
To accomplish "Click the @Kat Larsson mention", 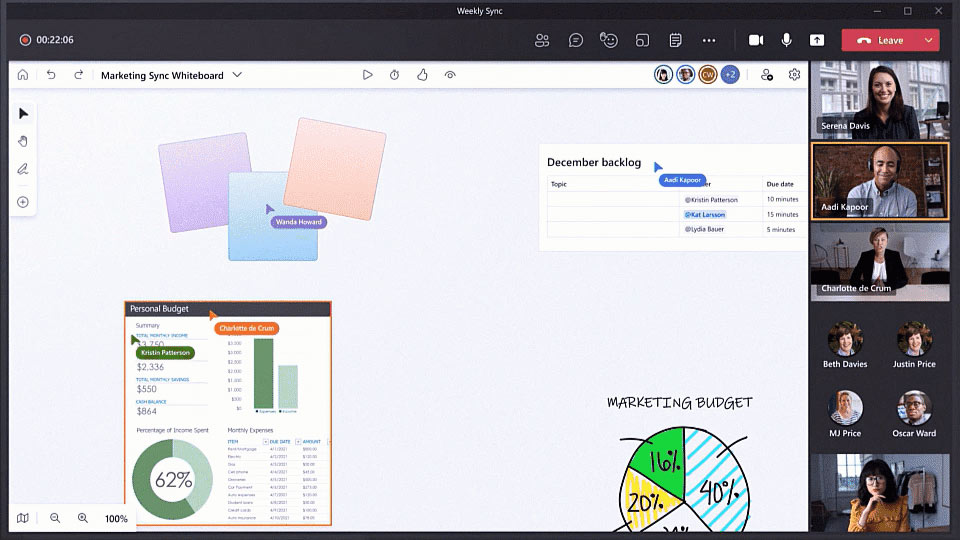I will point(705,215).
